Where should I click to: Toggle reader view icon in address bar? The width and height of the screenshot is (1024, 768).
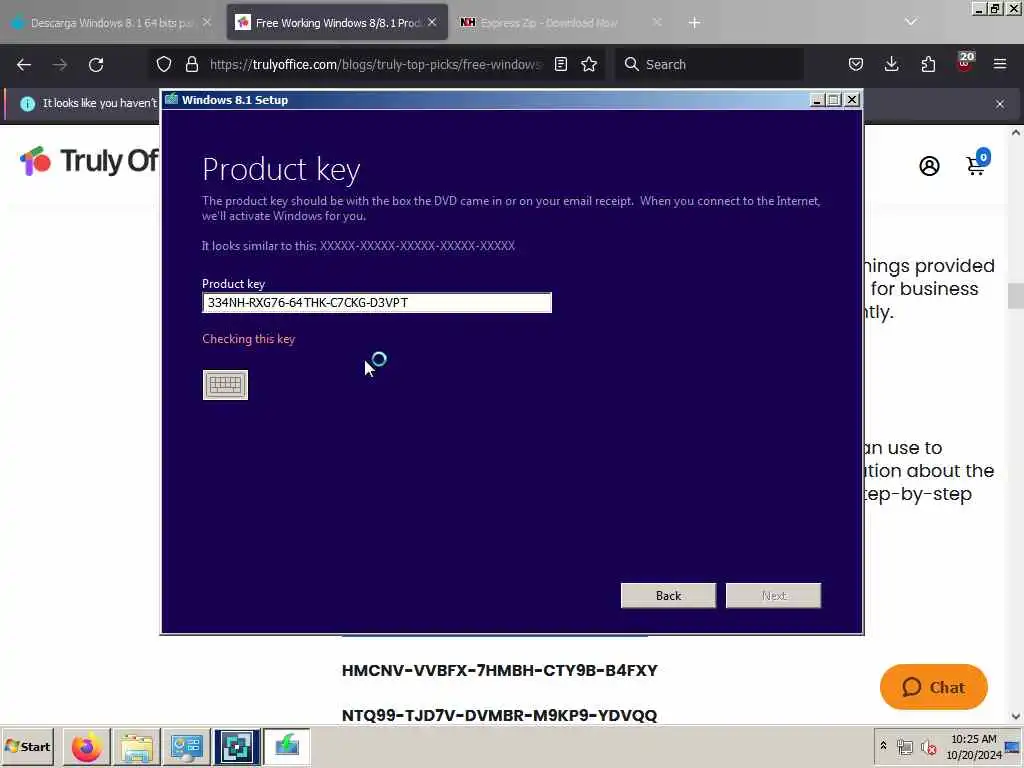click(560, 64)
